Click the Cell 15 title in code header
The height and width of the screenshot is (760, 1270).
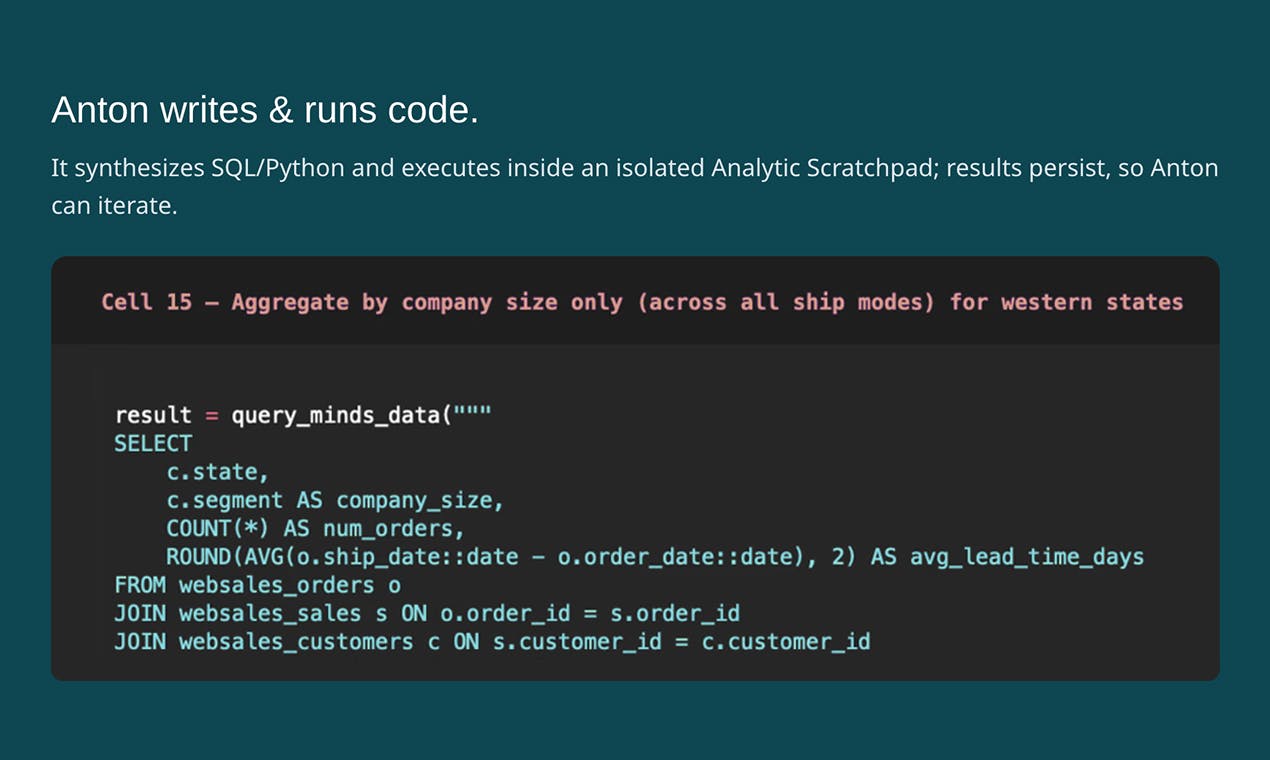tap(642, 302)
